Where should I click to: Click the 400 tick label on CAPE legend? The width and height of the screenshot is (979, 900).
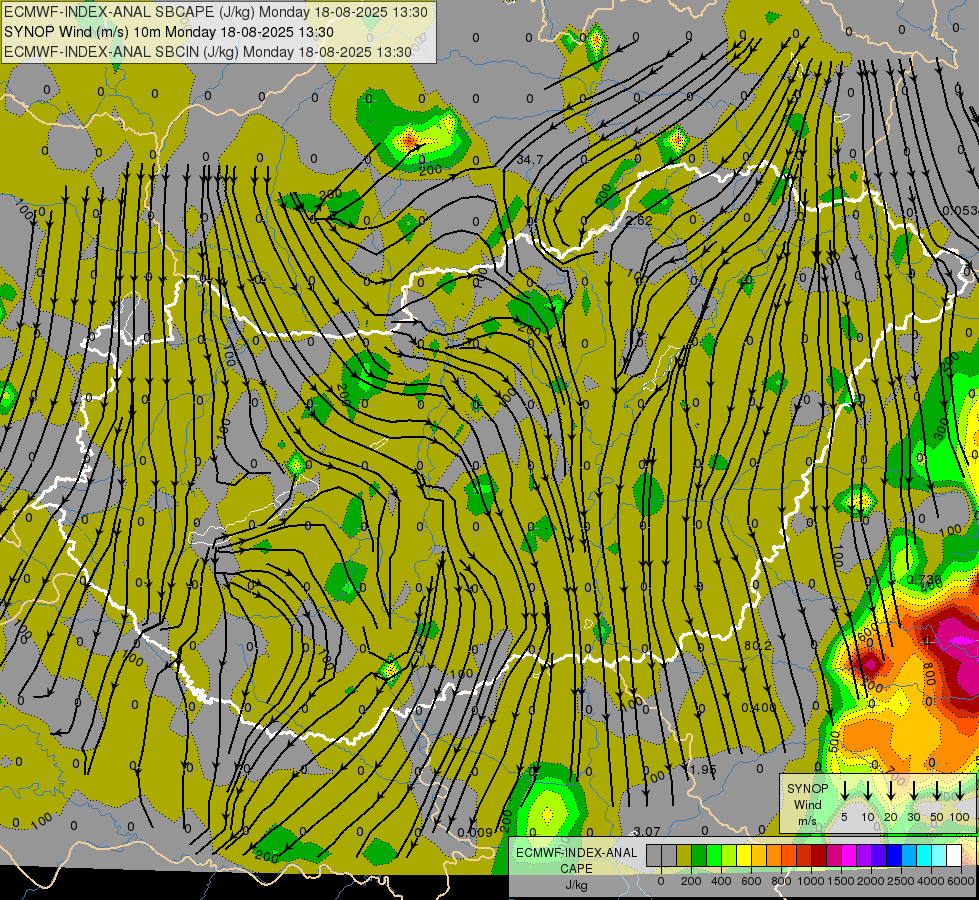(721, 881)
